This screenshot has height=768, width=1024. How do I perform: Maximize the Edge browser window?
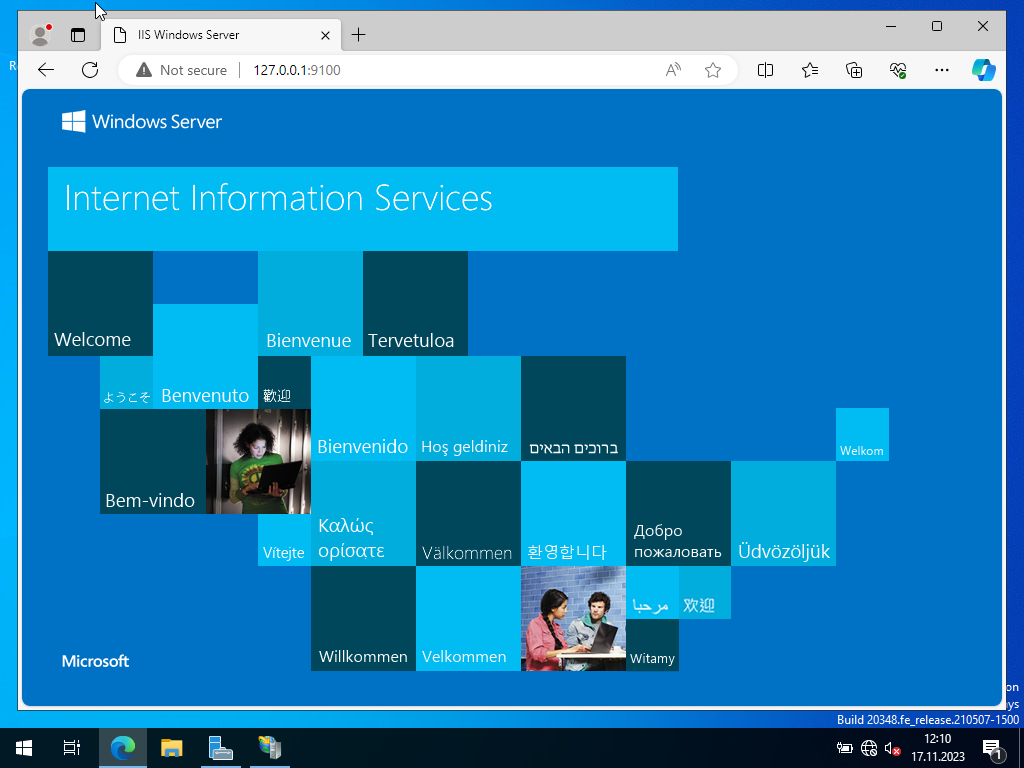click(936, 26)
